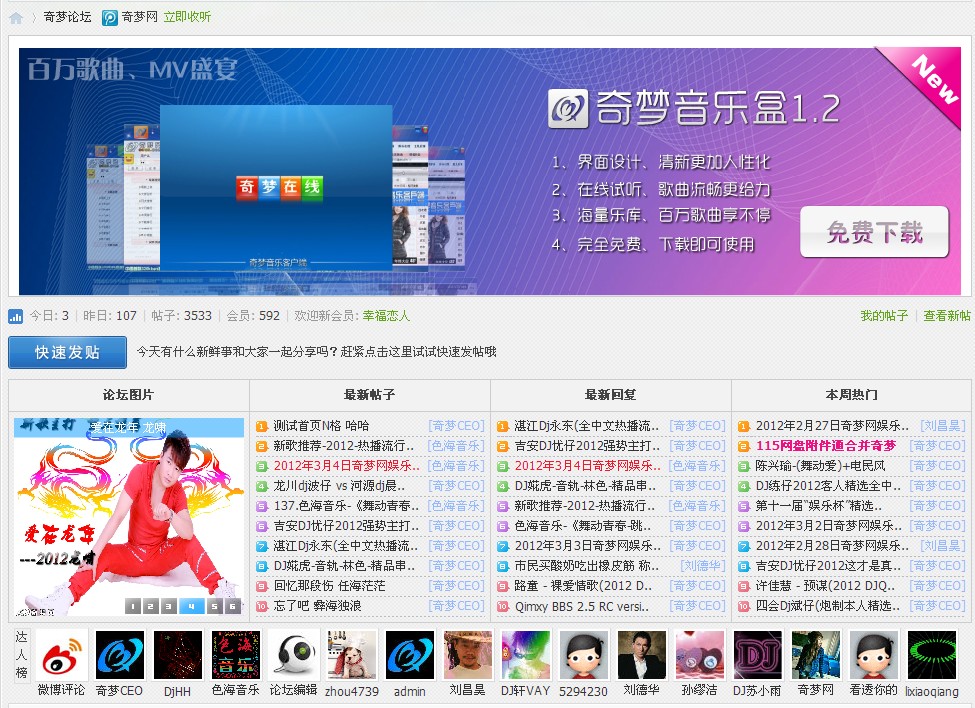975x708 pixels.
Task: Open 微博评论 Weibo avatar
Action: (62, 655)
